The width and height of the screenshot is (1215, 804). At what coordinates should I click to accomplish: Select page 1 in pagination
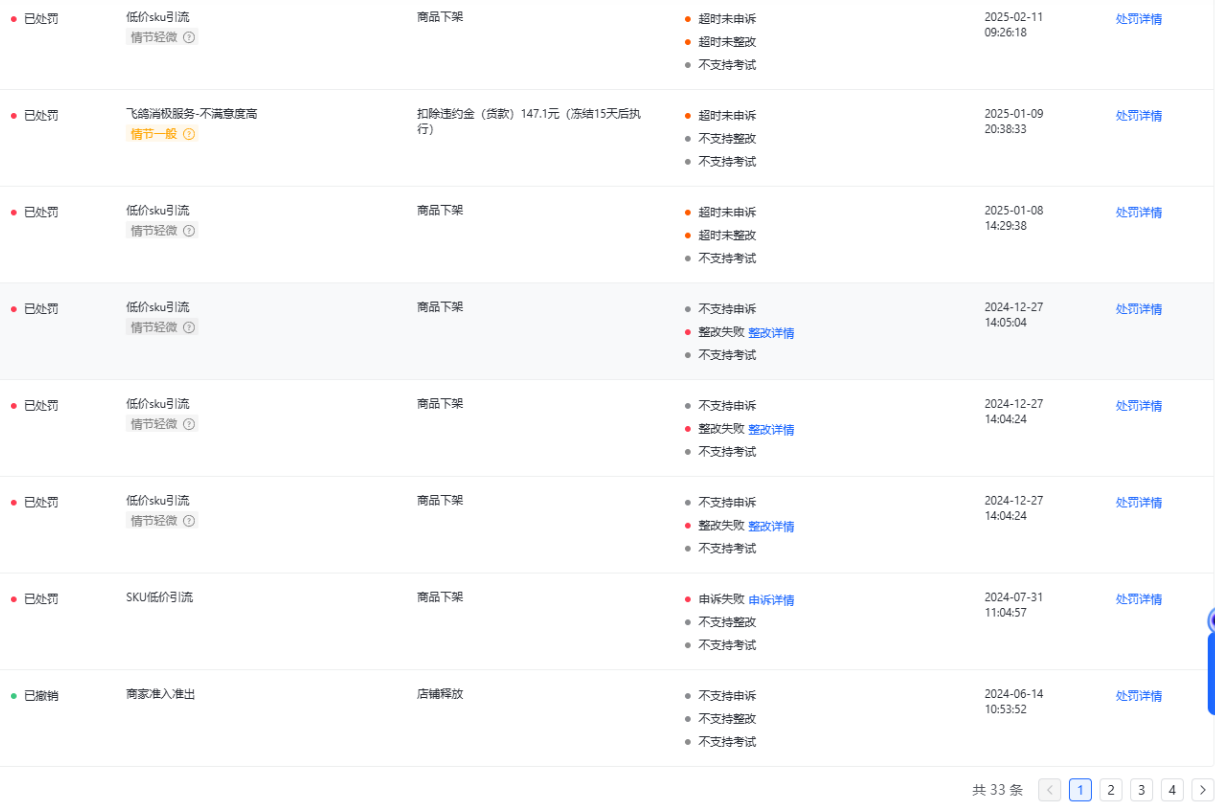coord(1080,790)
